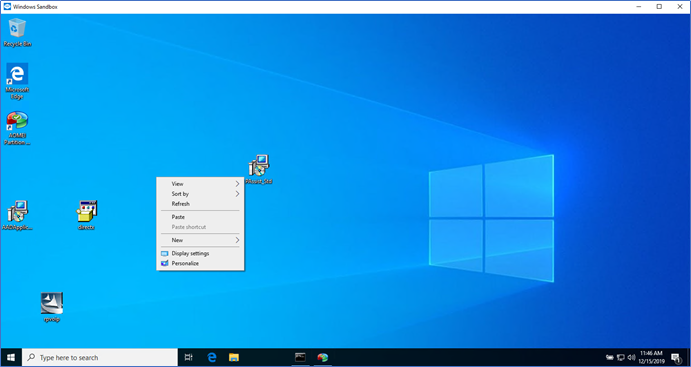
Task: Switch to the Command Prompt taskbar window
Action: [x=300, y=357]
